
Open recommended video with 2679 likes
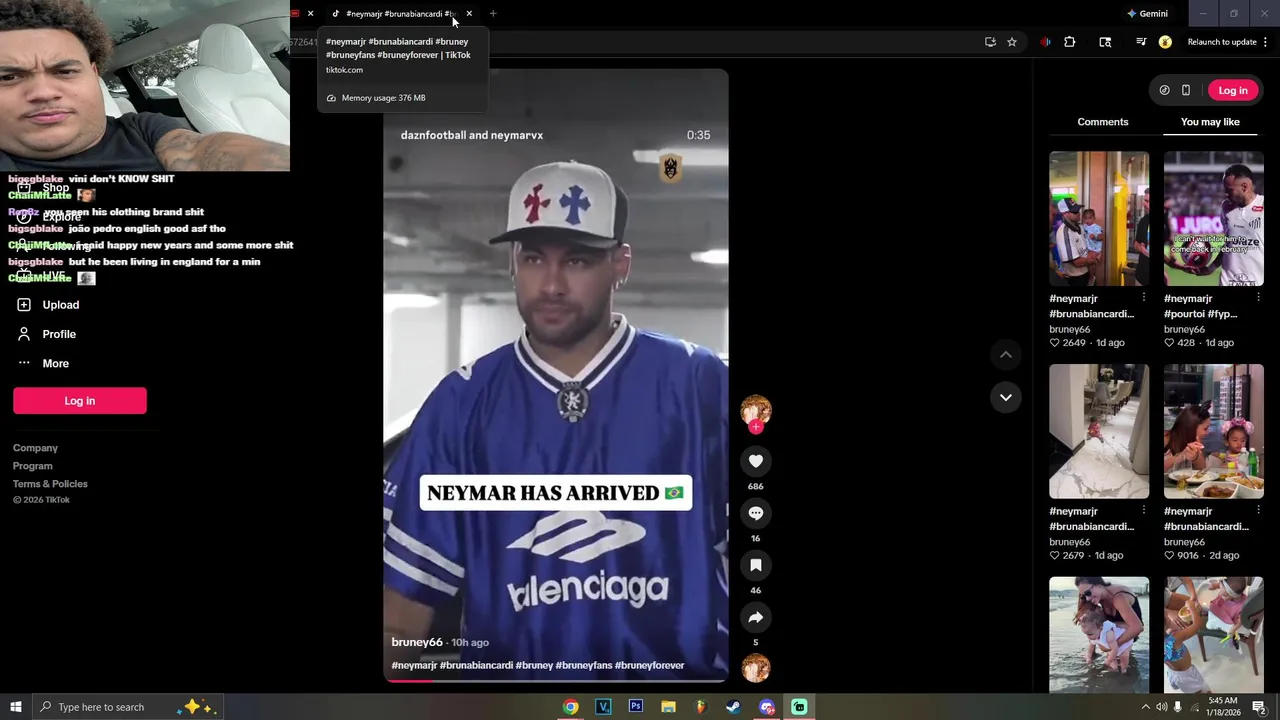tap(1099, 431)
